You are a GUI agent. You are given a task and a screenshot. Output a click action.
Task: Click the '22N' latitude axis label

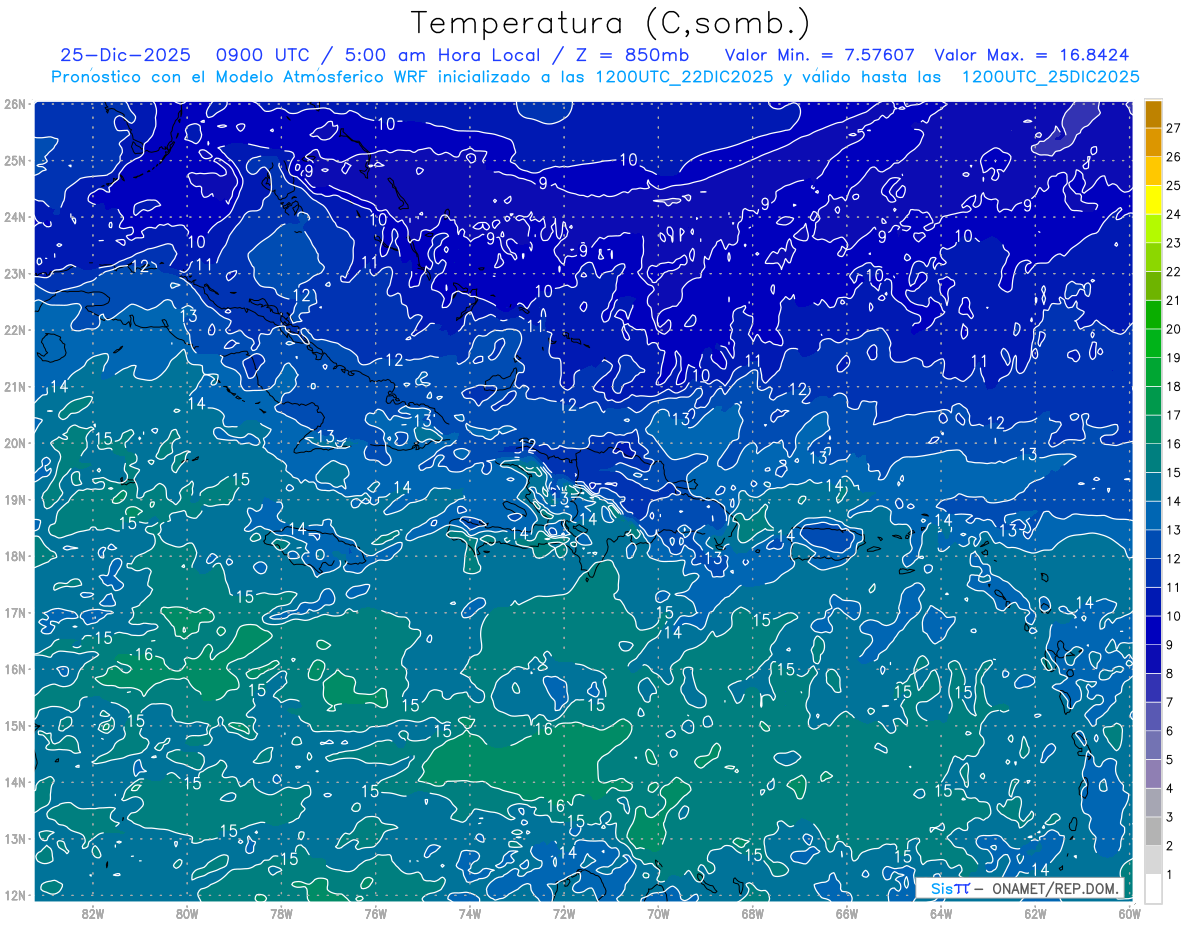[x=14, y=330]
